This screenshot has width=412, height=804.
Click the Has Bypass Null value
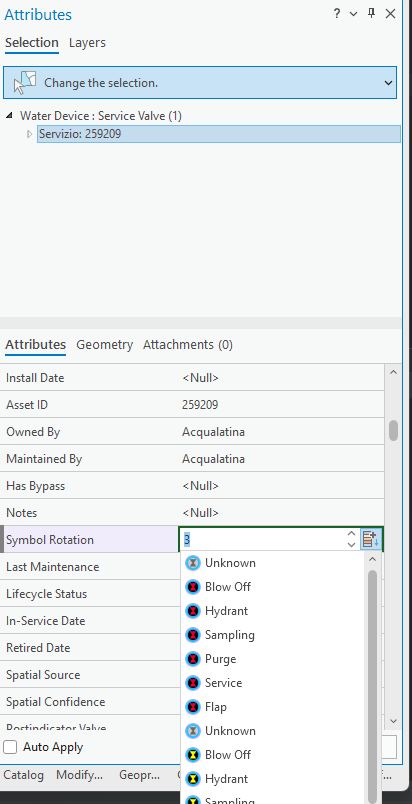[200, 486]
